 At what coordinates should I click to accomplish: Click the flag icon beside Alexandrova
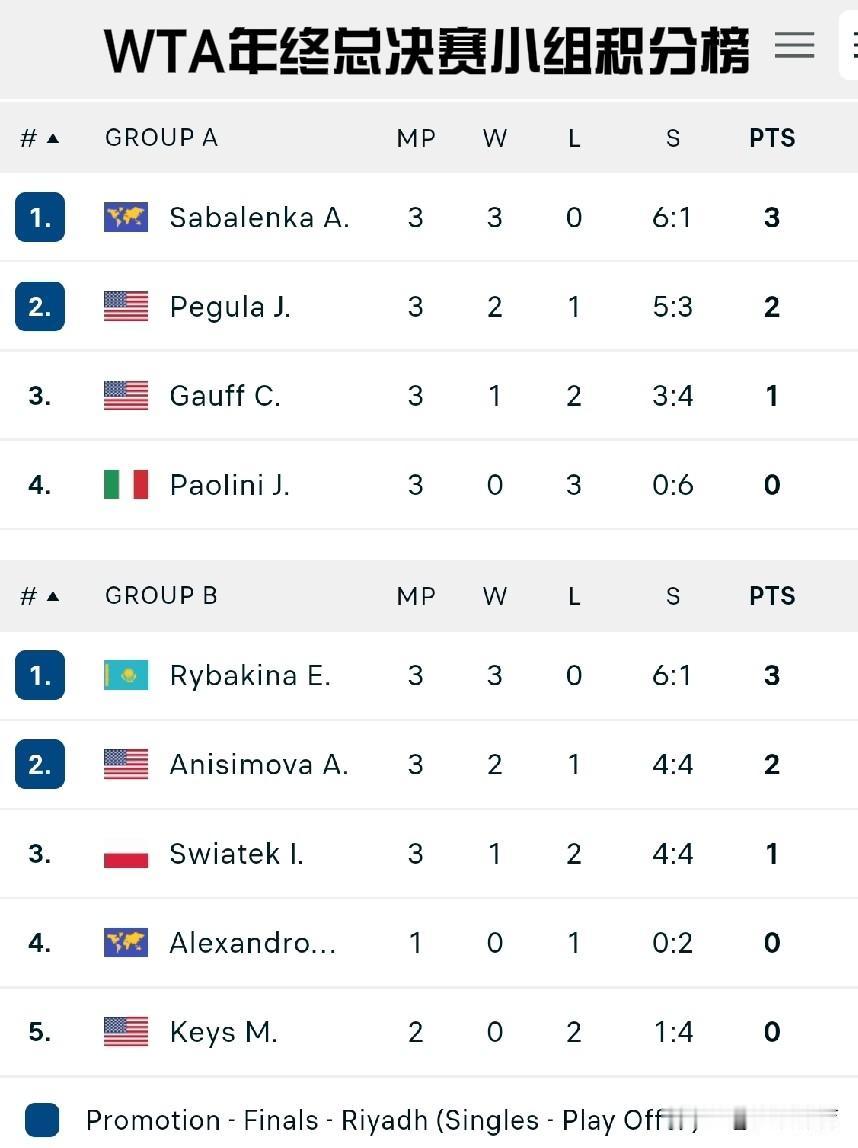(126, 943)
